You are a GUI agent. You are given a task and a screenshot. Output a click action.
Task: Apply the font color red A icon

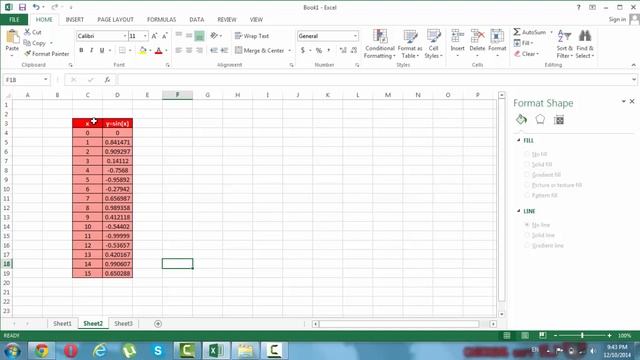coord(159,50)
